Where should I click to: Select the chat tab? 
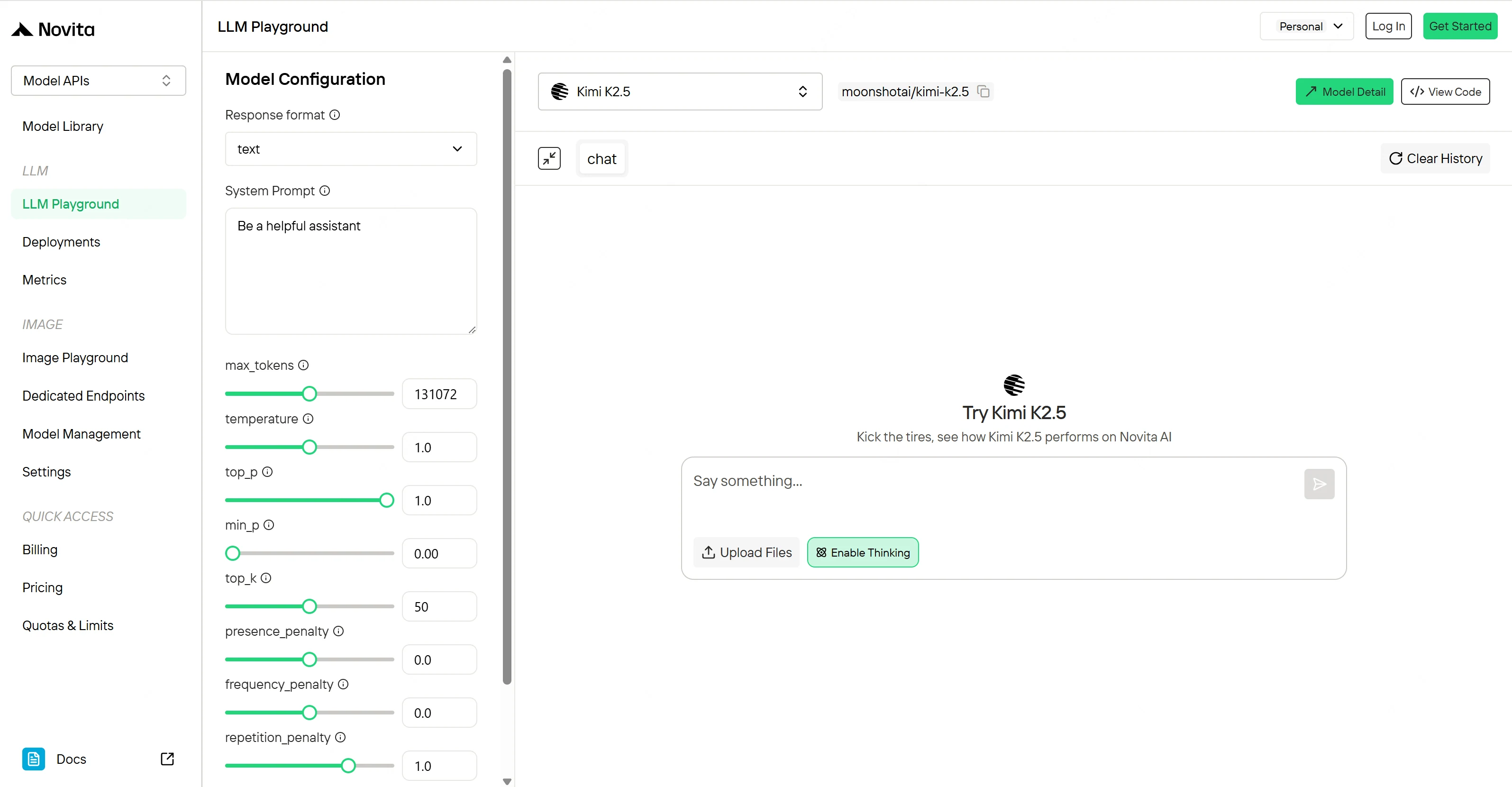coord(601,158)
